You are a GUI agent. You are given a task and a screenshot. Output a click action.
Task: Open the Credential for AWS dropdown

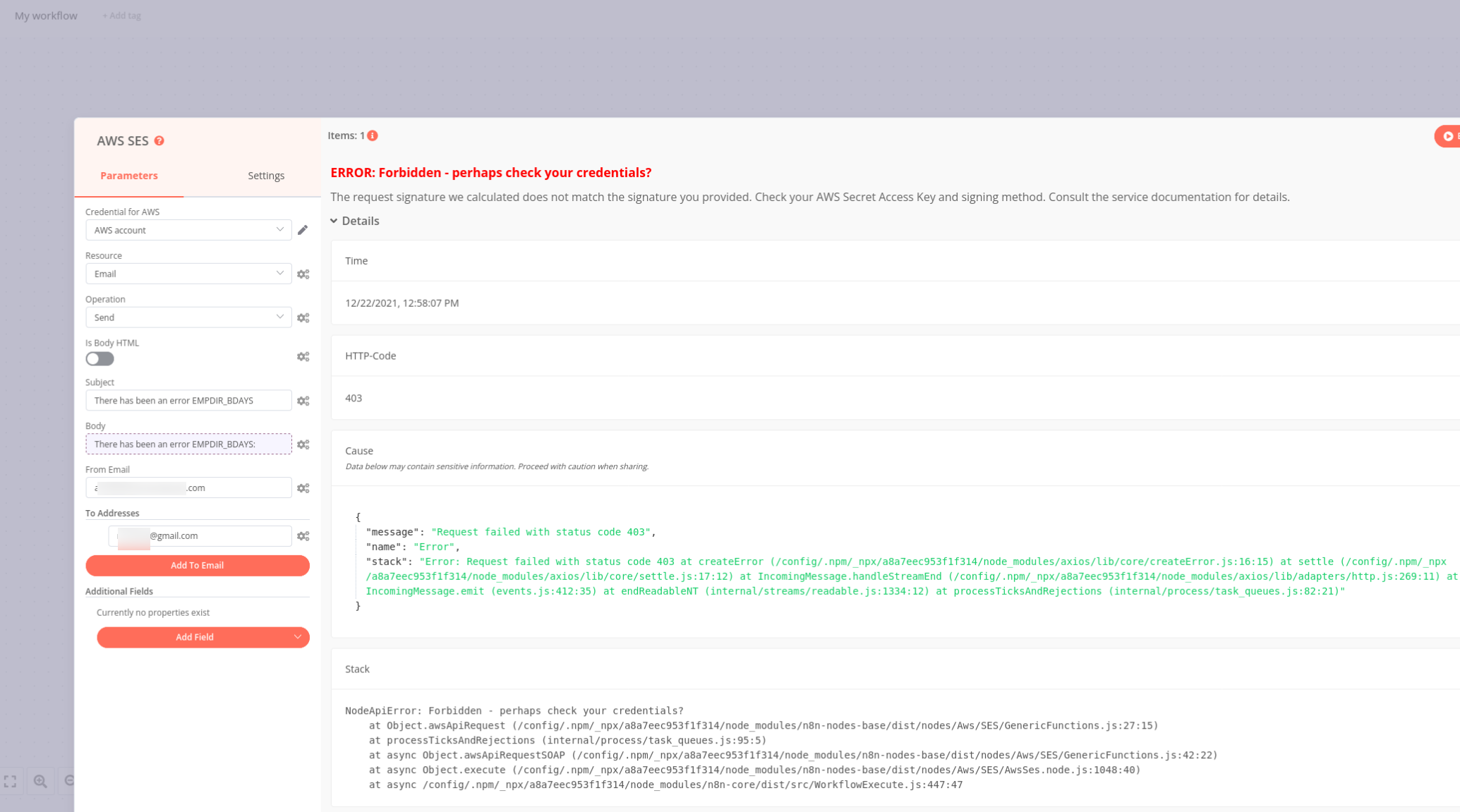188,229
